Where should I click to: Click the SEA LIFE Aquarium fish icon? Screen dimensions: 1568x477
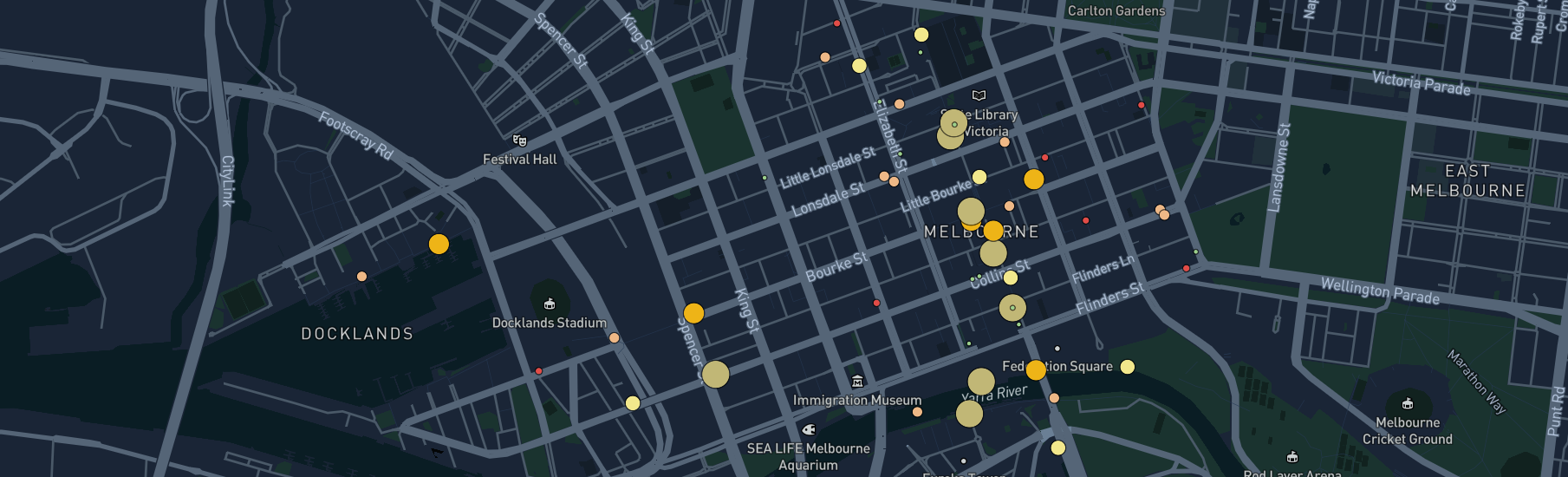click(x=809, y=430)
